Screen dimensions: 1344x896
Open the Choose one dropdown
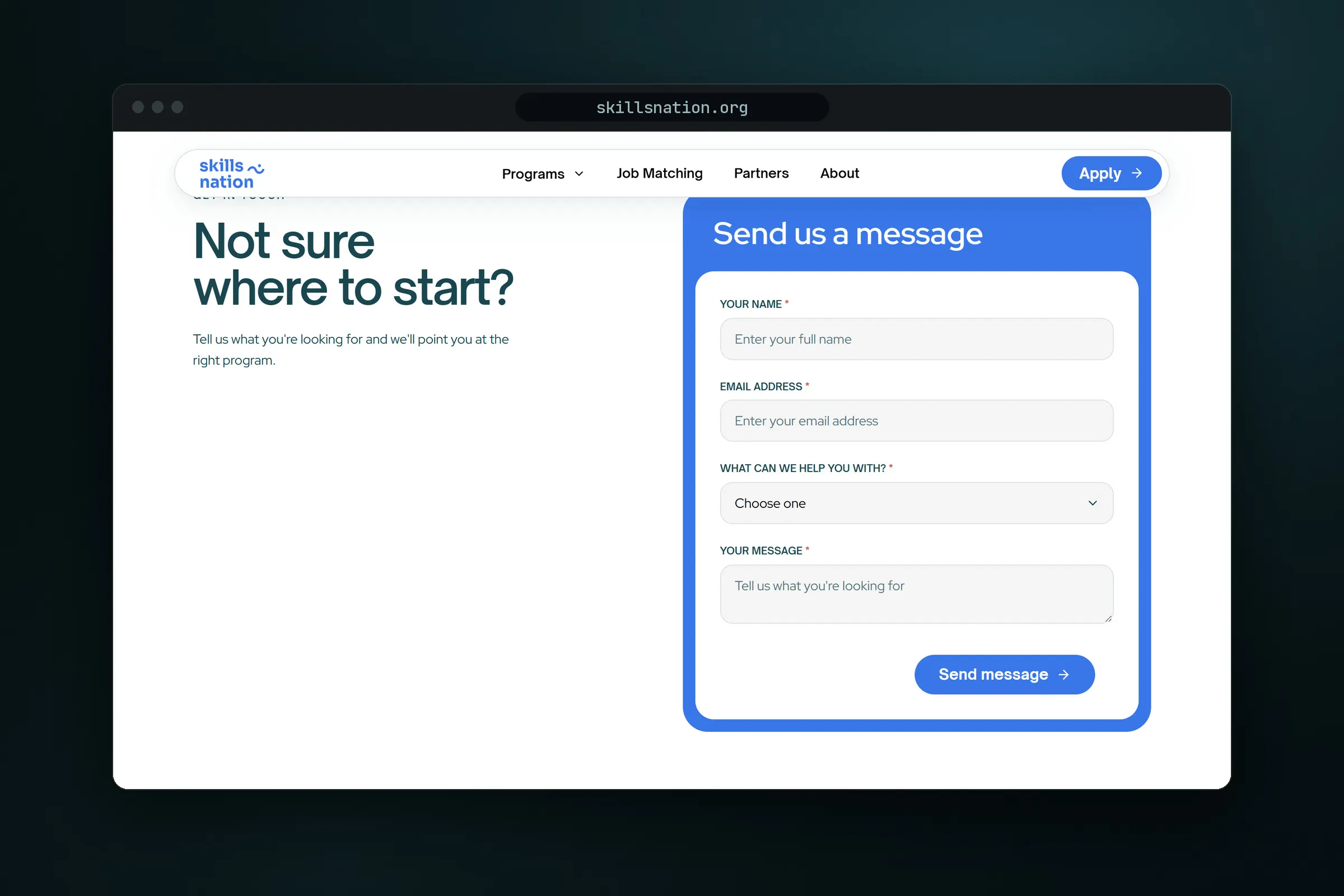tap(917, 503)
